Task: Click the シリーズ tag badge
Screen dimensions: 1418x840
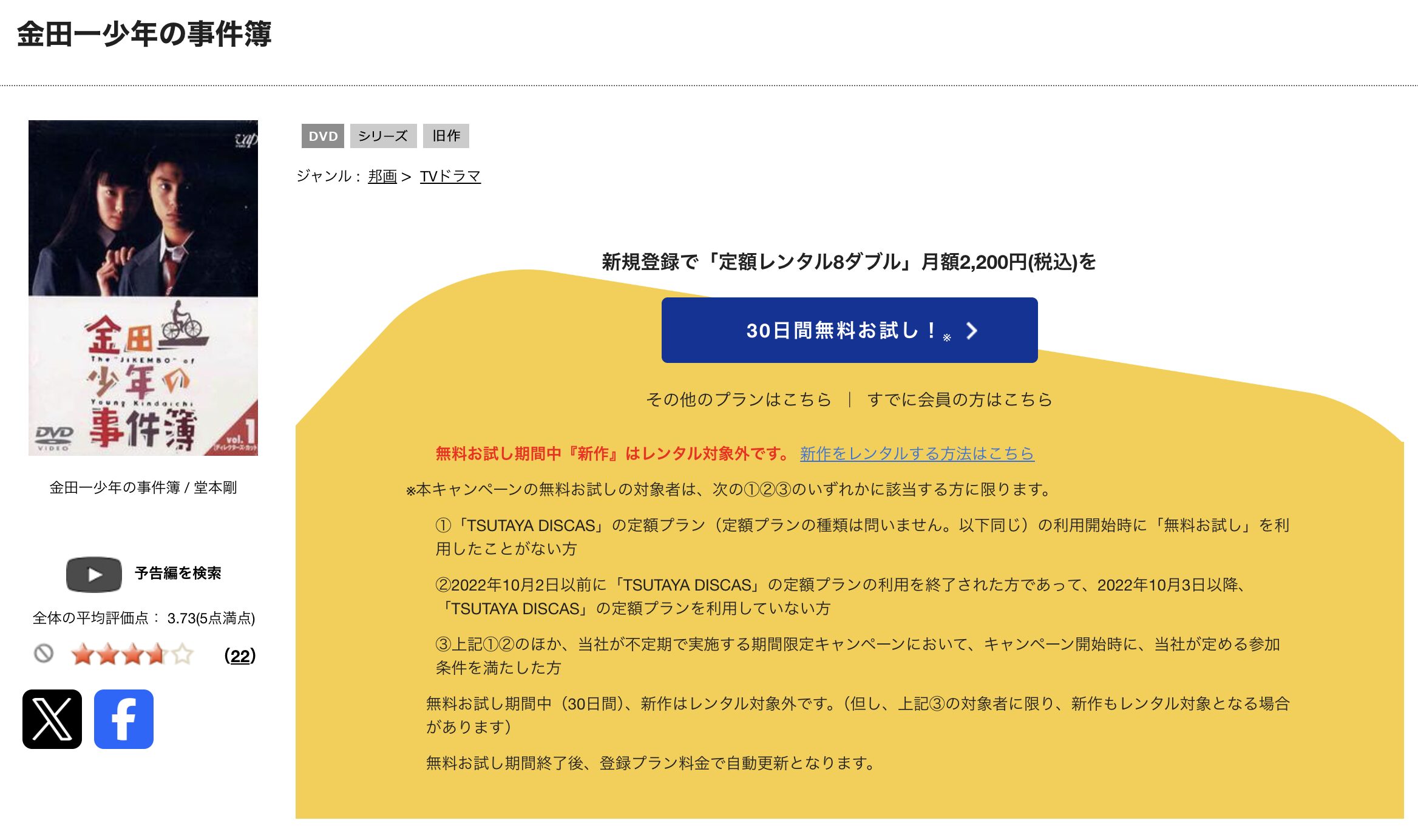Action: (x=383, y=136)
